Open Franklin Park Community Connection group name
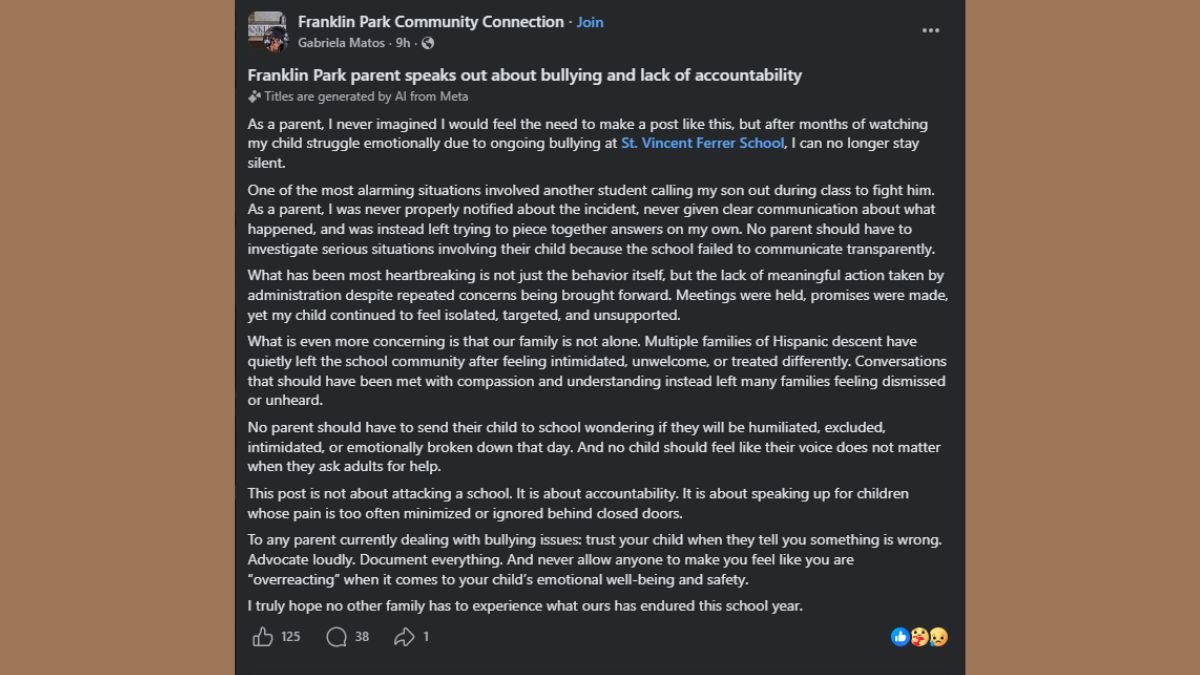This screenshot has height=675, width=1200. click(x=431, y=22)
